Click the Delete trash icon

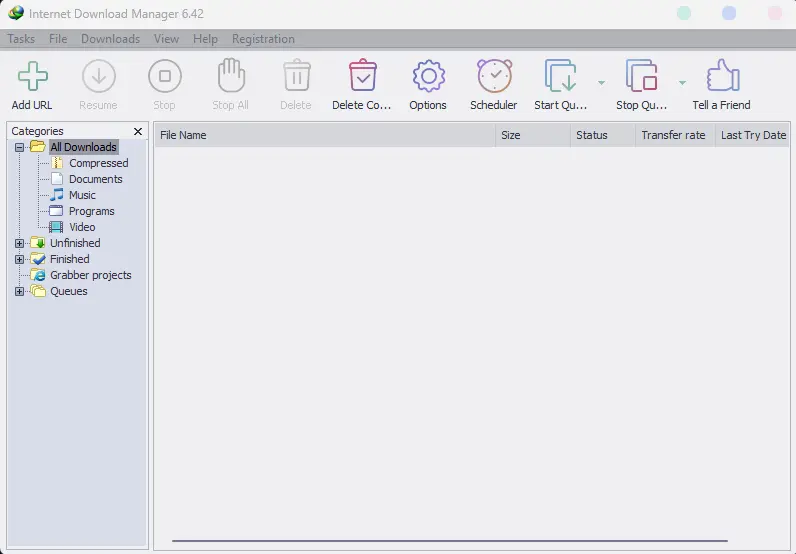(296, 76)
